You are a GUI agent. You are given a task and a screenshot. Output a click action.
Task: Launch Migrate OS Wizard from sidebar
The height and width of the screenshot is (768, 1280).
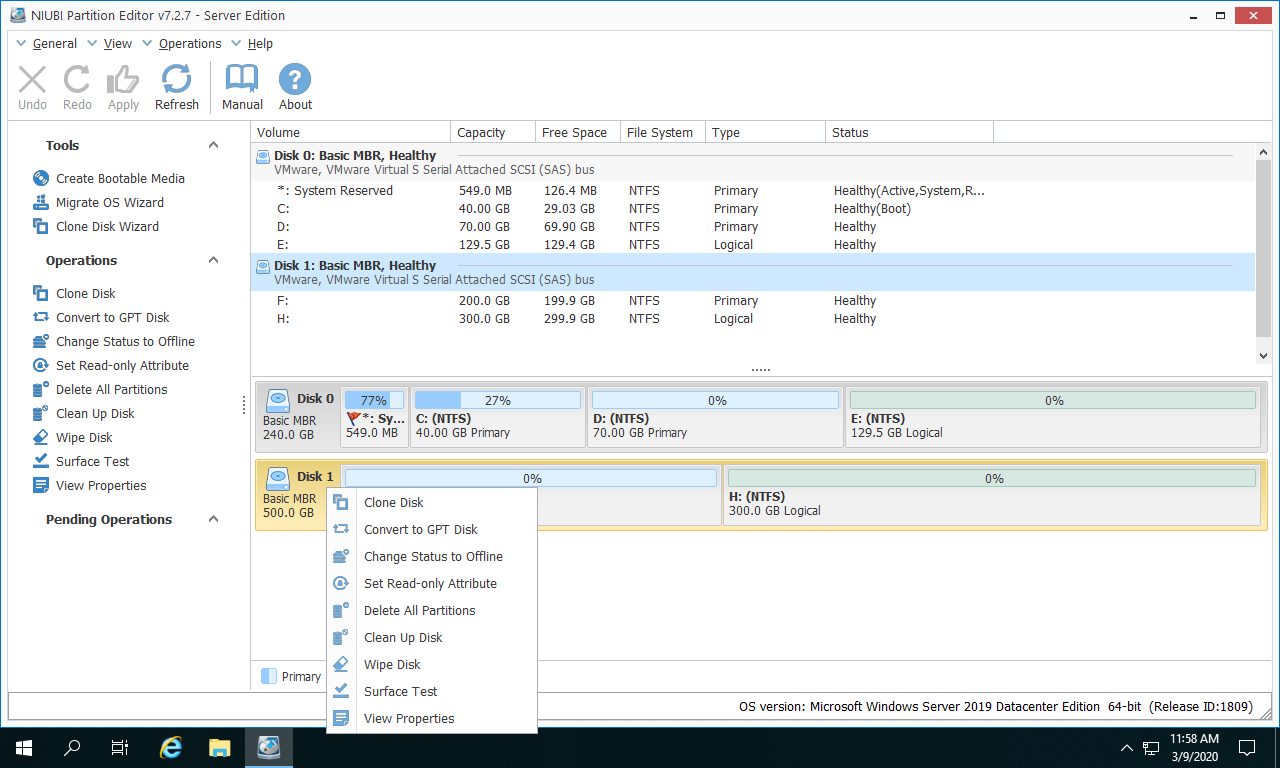(x=109, y=202)
